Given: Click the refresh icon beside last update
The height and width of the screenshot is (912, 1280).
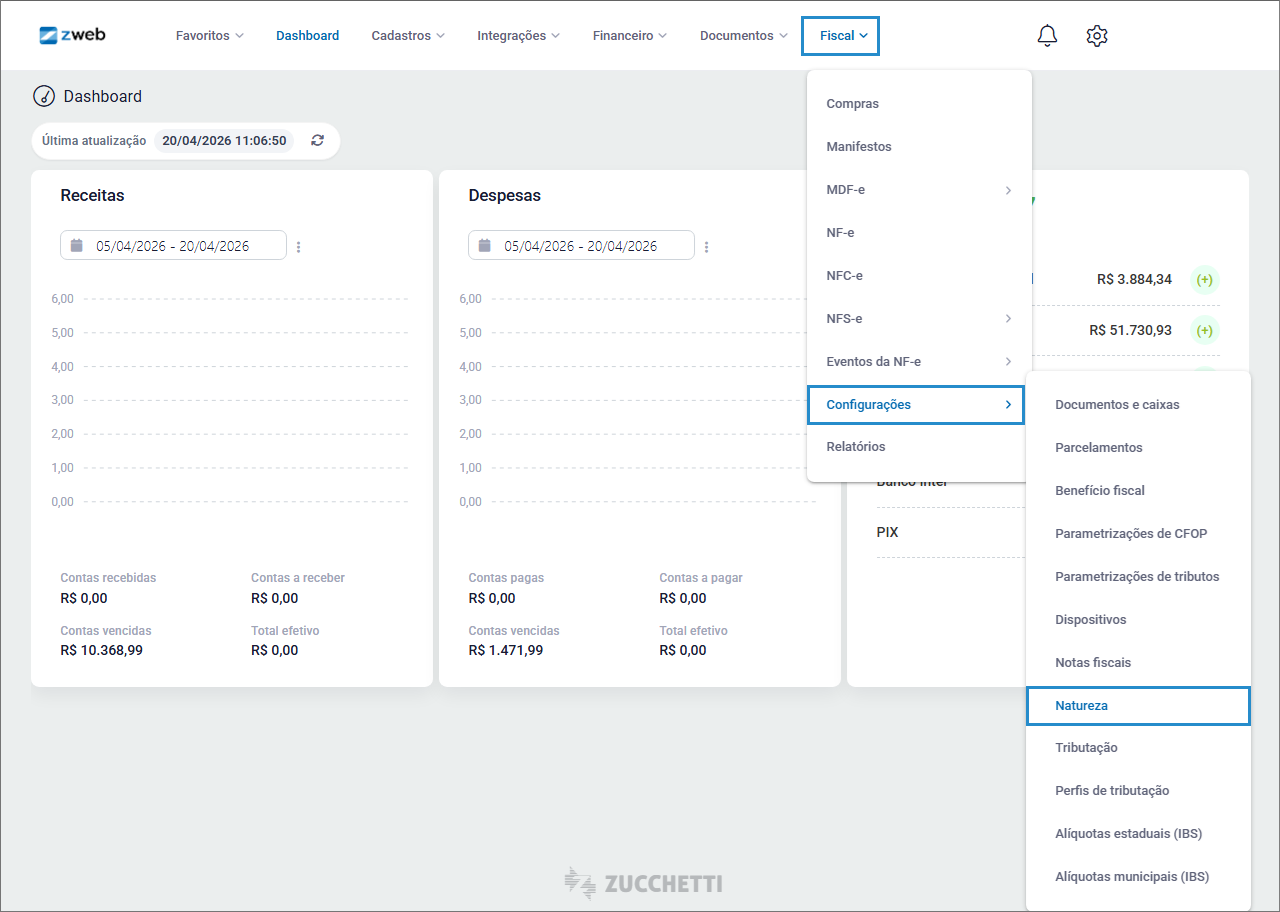Looking at the screenshot, I should (x=318, y=141).
